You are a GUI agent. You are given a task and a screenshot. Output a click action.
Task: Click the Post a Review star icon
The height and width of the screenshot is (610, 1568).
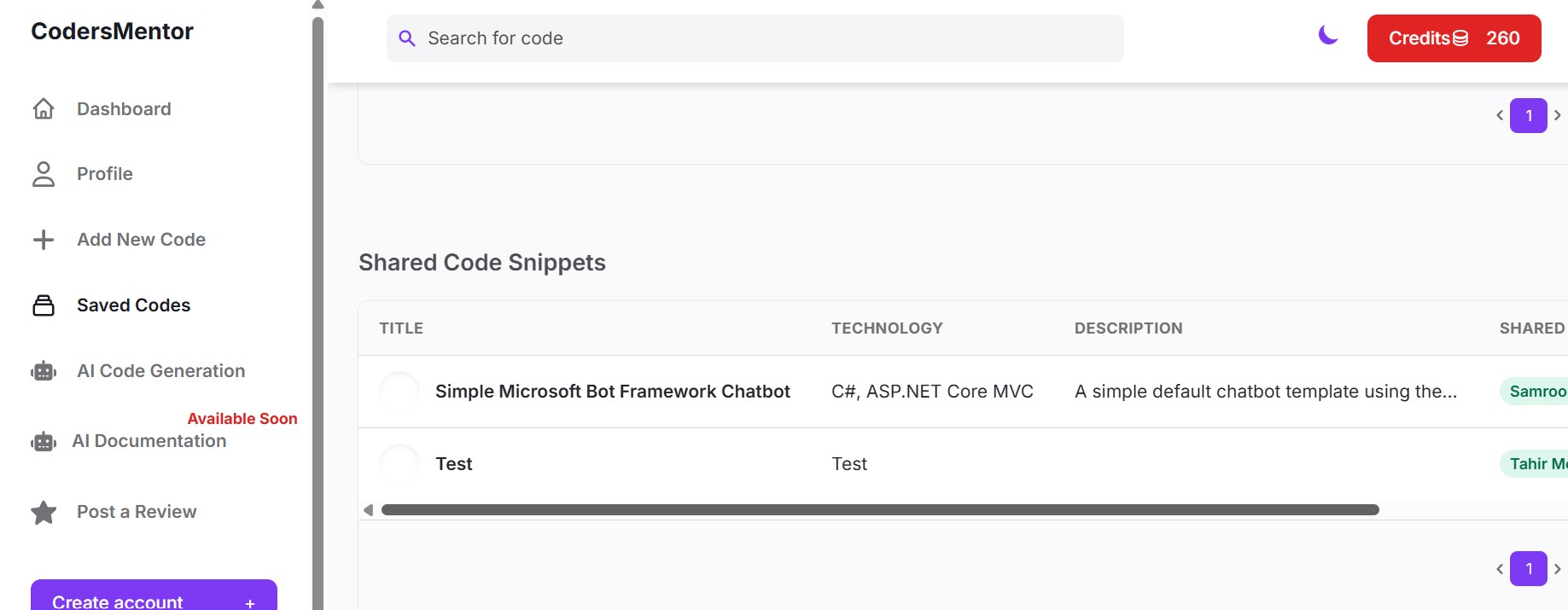pyautogui.click(x=44, y=512)
